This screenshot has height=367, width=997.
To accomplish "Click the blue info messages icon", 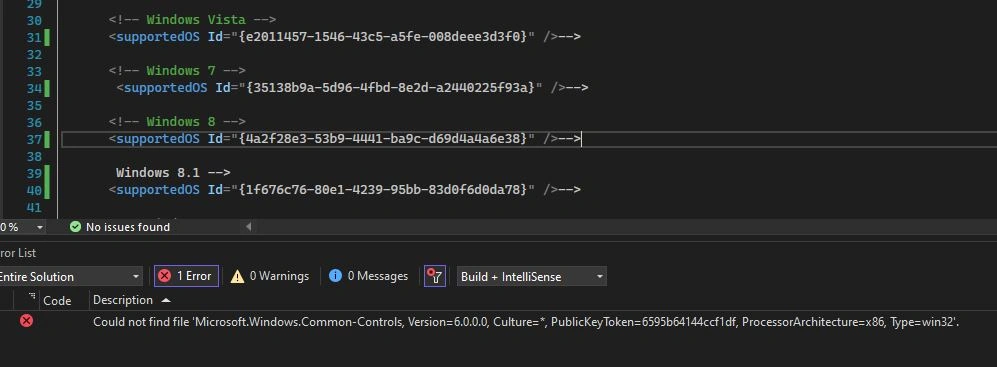I will pyautogui.click(x=335, y=276).
